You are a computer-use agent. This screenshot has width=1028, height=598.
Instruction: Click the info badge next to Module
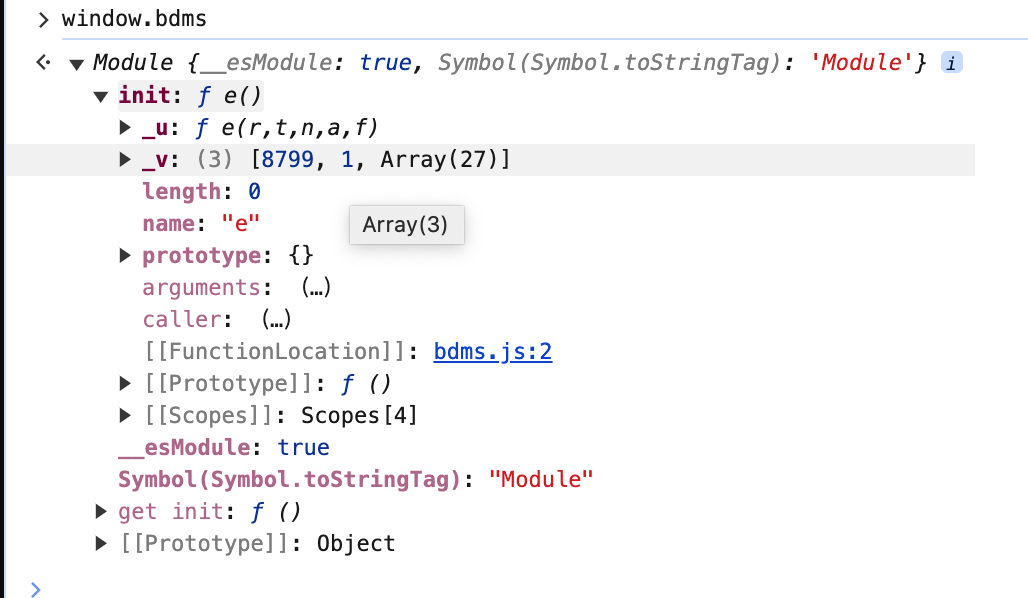point(952,63)
